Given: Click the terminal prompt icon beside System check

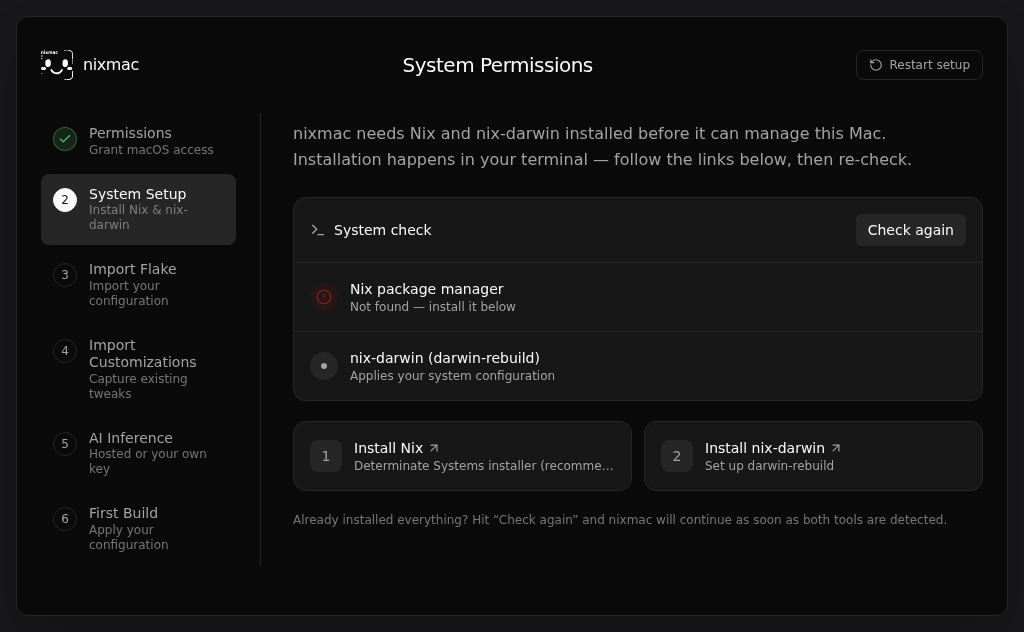Looking at the screenshot, I should pos(317,230).
